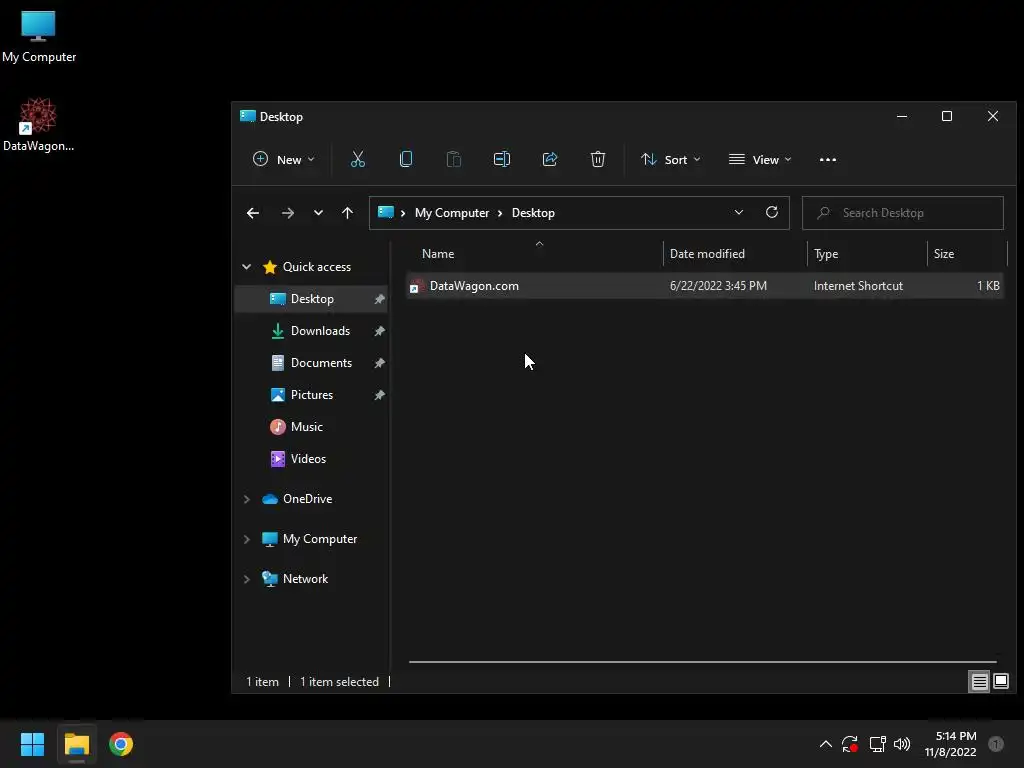Click the volume speaker tray icon
The image size is (1024, 768).
(x=902, y=744)
